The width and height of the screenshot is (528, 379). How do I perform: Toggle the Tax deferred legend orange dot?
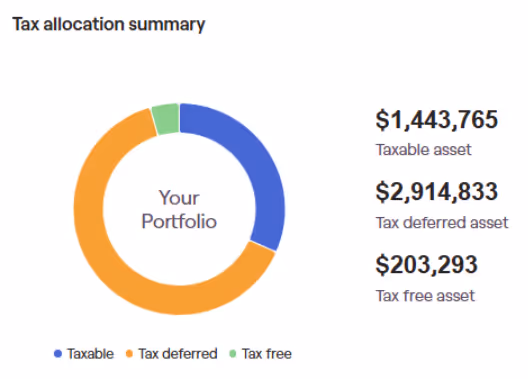[129, 354]
